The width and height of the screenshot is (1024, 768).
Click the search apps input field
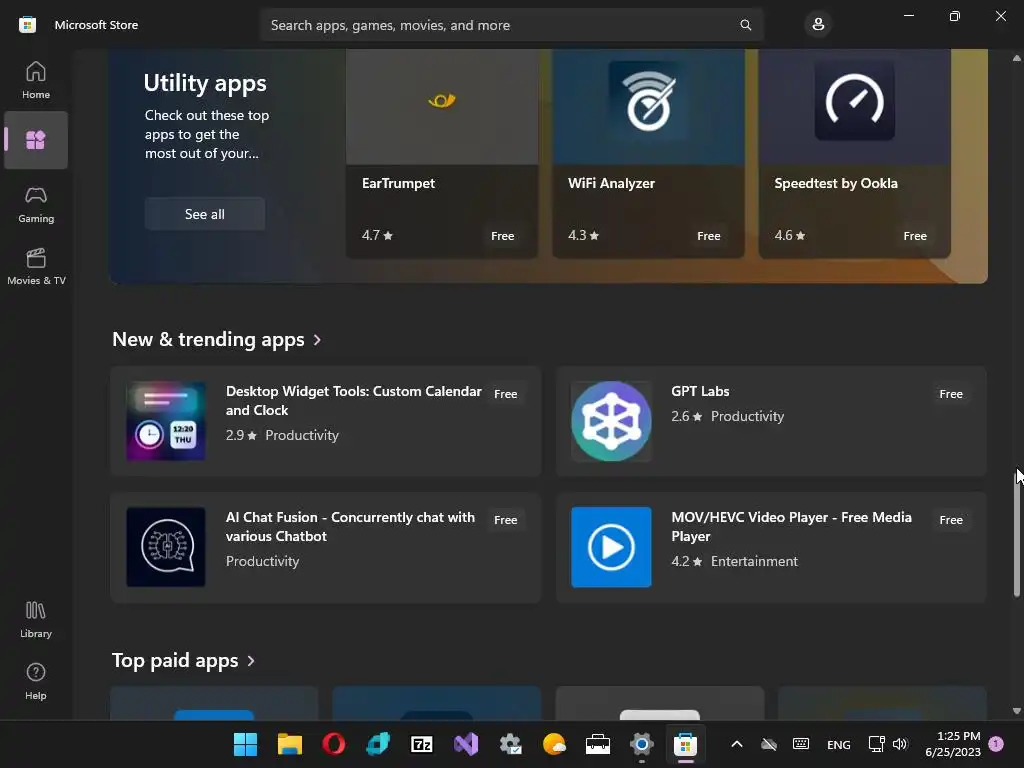point(511,25)
